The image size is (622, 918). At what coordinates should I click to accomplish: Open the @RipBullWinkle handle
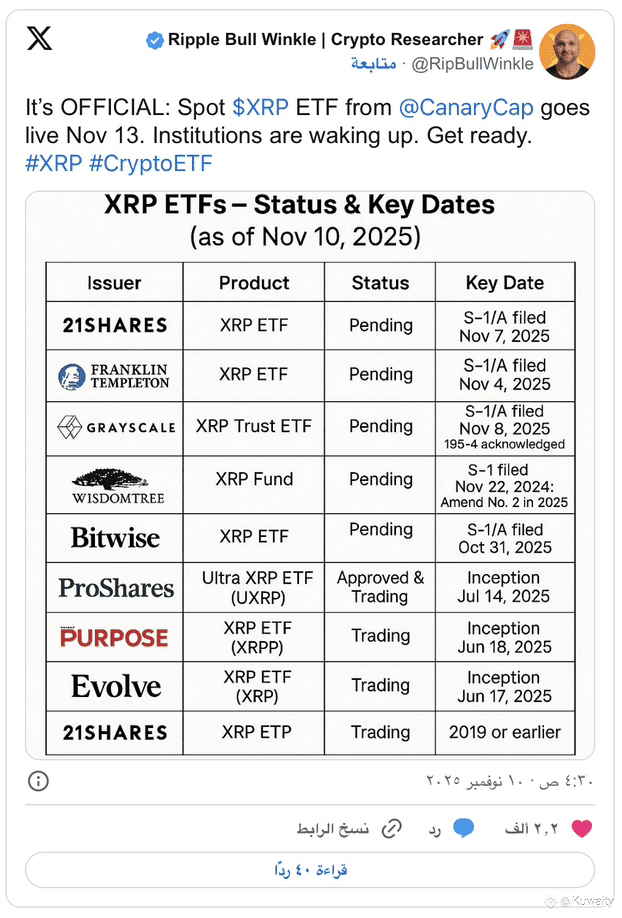pos(473,64)
